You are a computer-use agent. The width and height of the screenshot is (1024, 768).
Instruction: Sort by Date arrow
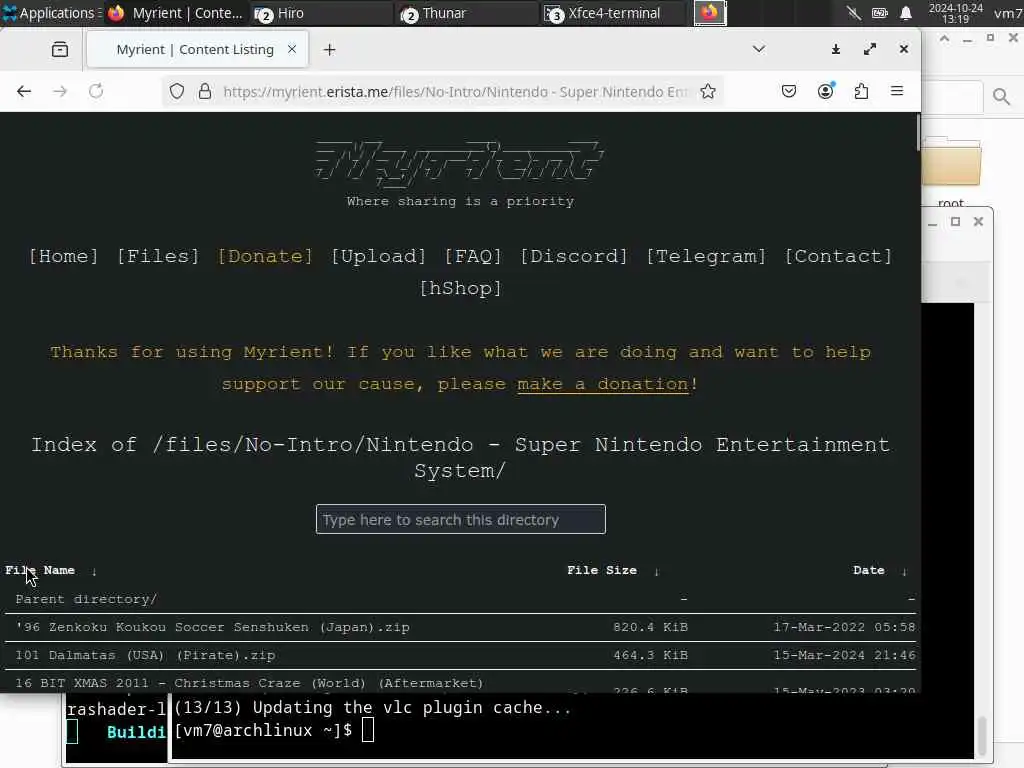click(x=904, y=571)
